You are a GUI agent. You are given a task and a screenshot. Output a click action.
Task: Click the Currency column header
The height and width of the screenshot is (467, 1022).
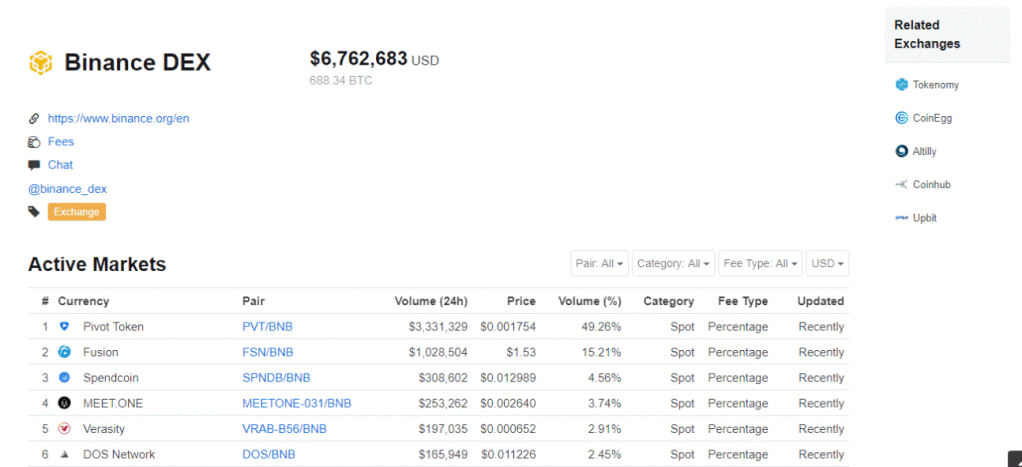[83, 301]
